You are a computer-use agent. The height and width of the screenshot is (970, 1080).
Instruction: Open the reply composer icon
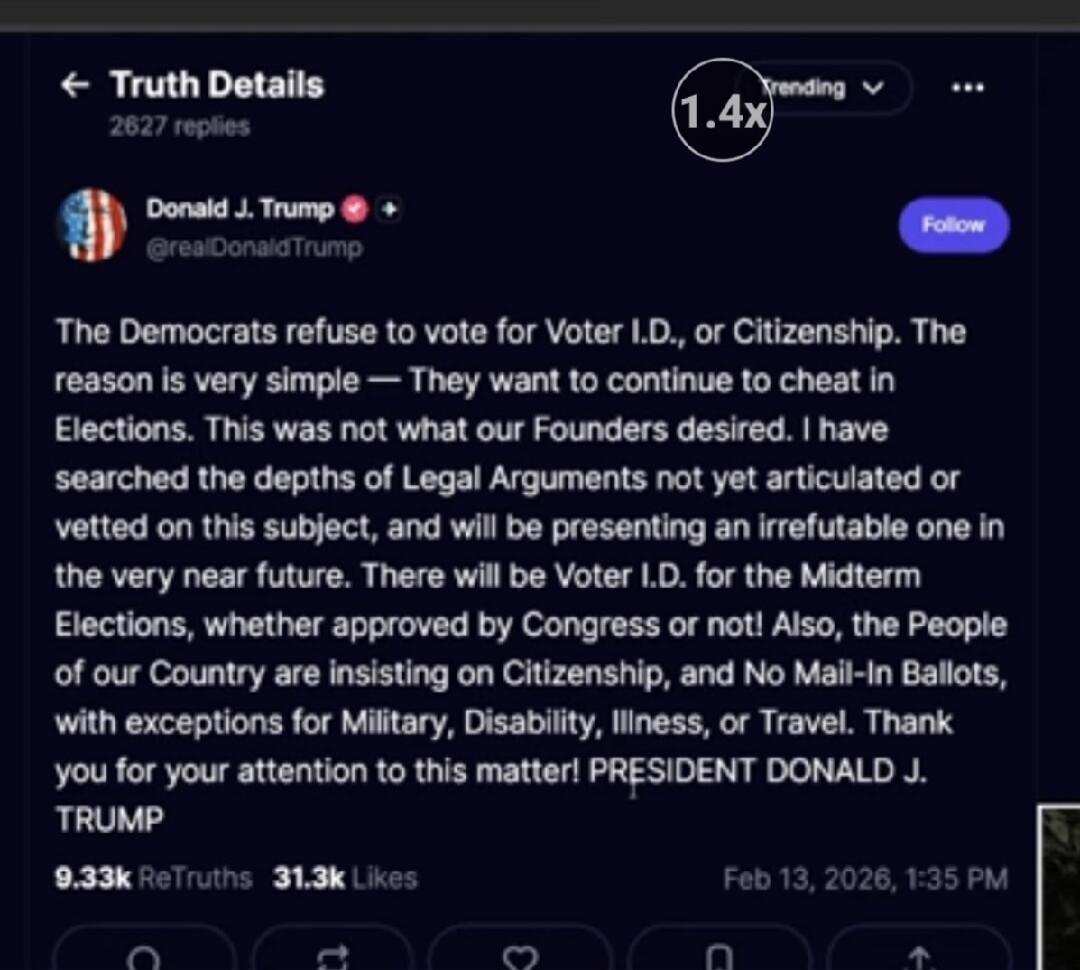[x=145, y=956]
